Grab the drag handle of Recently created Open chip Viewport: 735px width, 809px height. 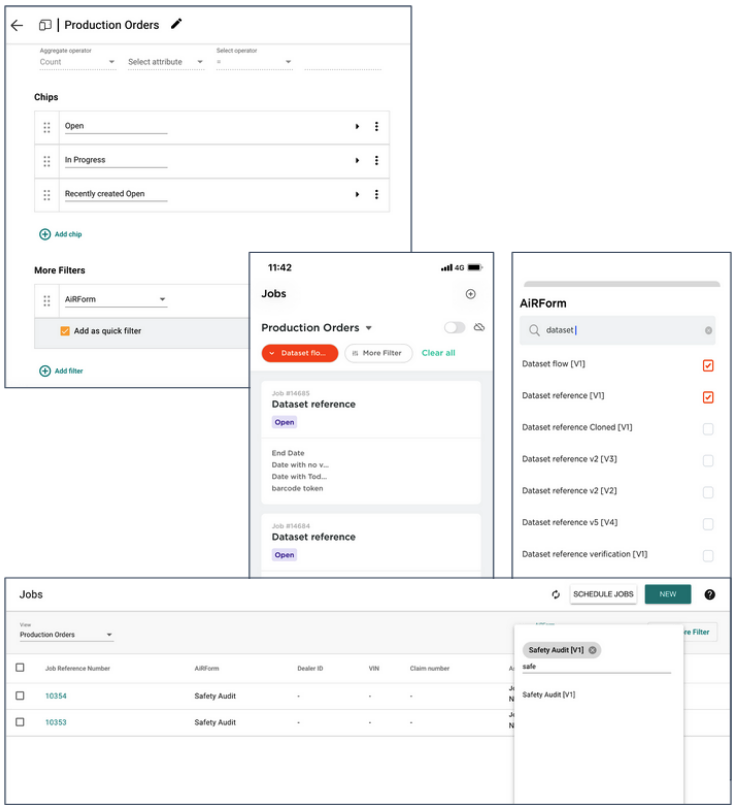click(47, 195)
